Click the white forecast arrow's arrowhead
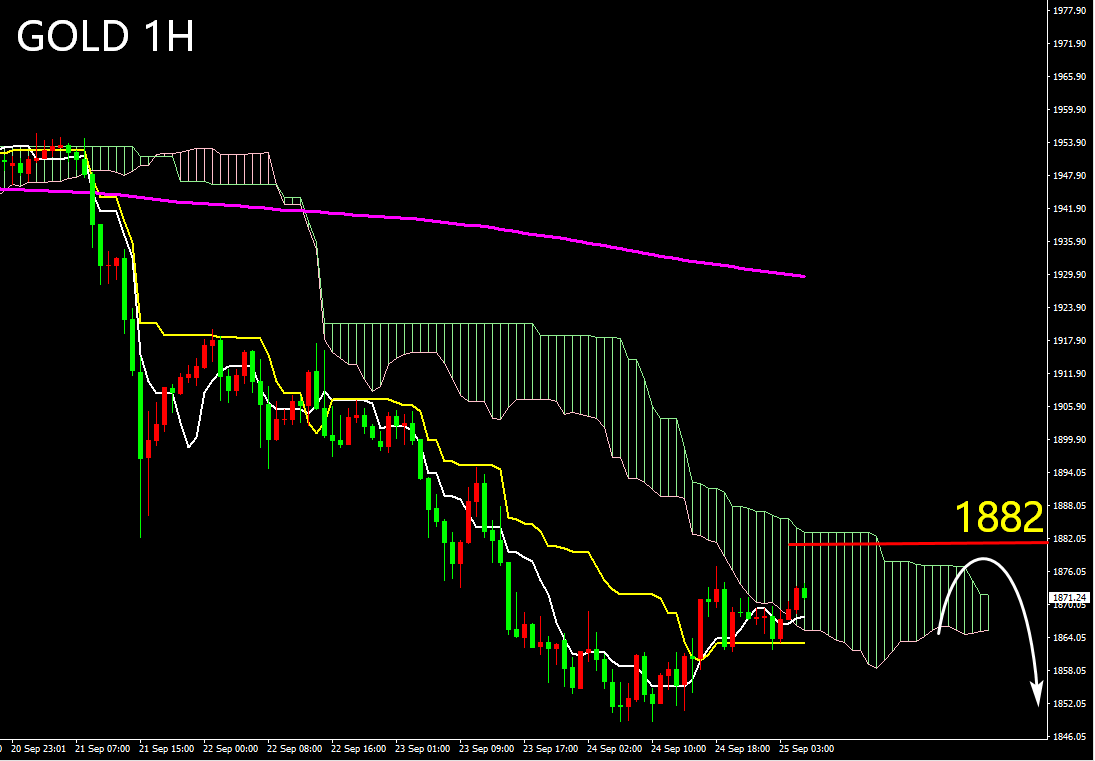The image size is (1095, 761). [1036, 697]
